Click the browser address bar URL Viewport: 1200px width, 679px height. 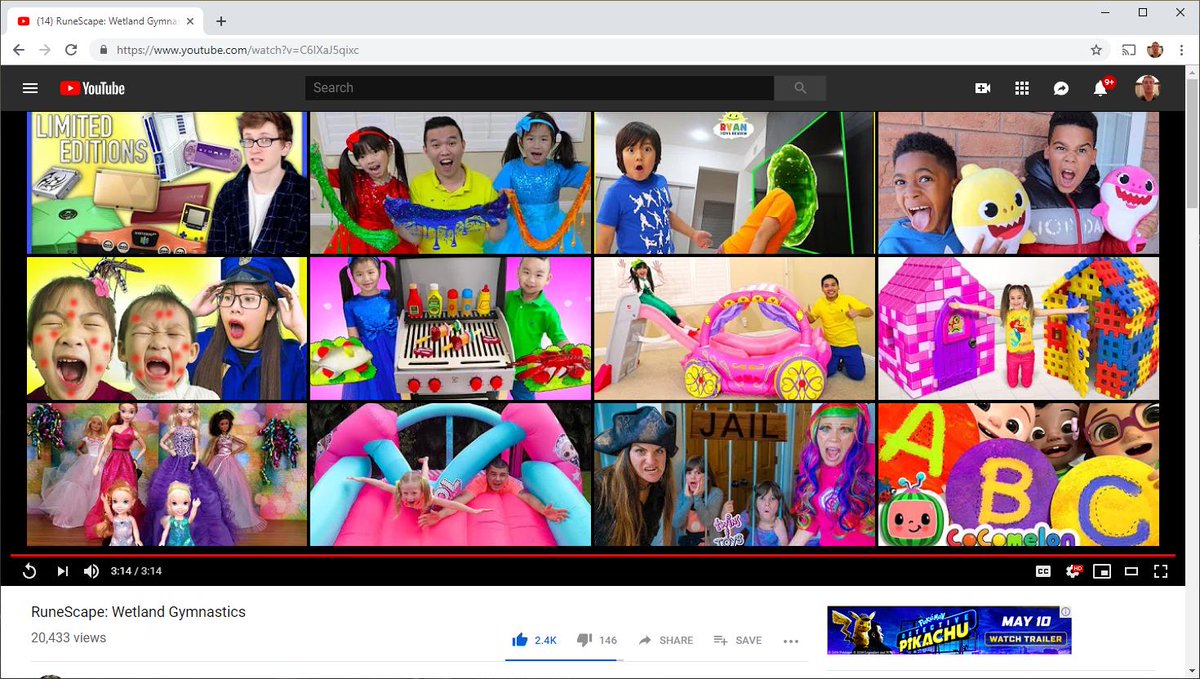[x=237, y=50]
